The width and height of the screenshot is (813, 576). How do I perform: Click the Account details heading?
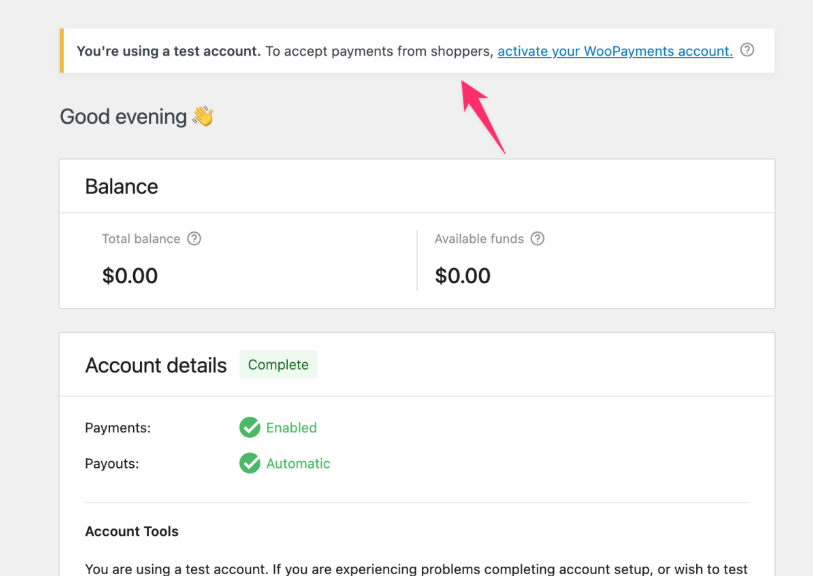(156, 364)
